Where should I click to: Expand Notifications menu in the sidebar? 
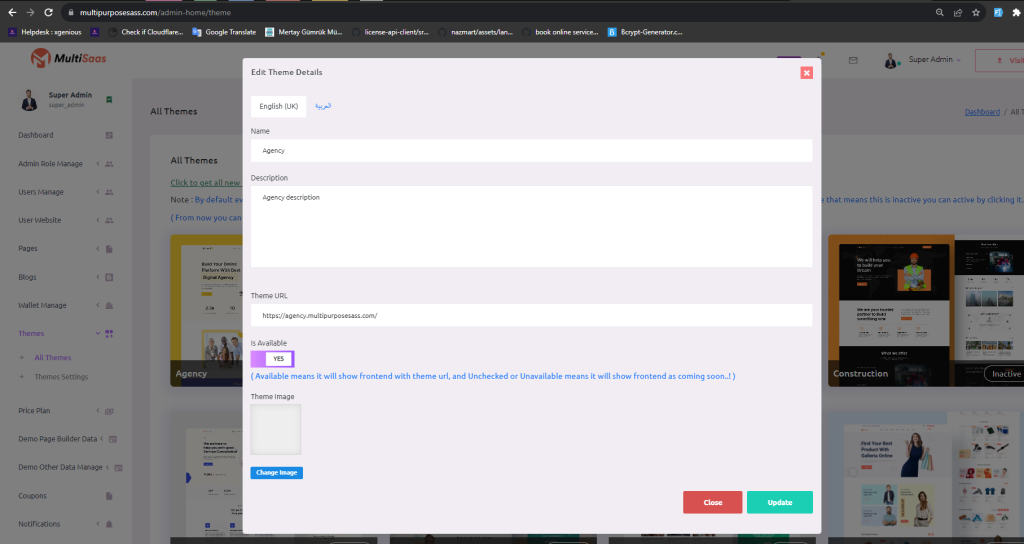39,524
